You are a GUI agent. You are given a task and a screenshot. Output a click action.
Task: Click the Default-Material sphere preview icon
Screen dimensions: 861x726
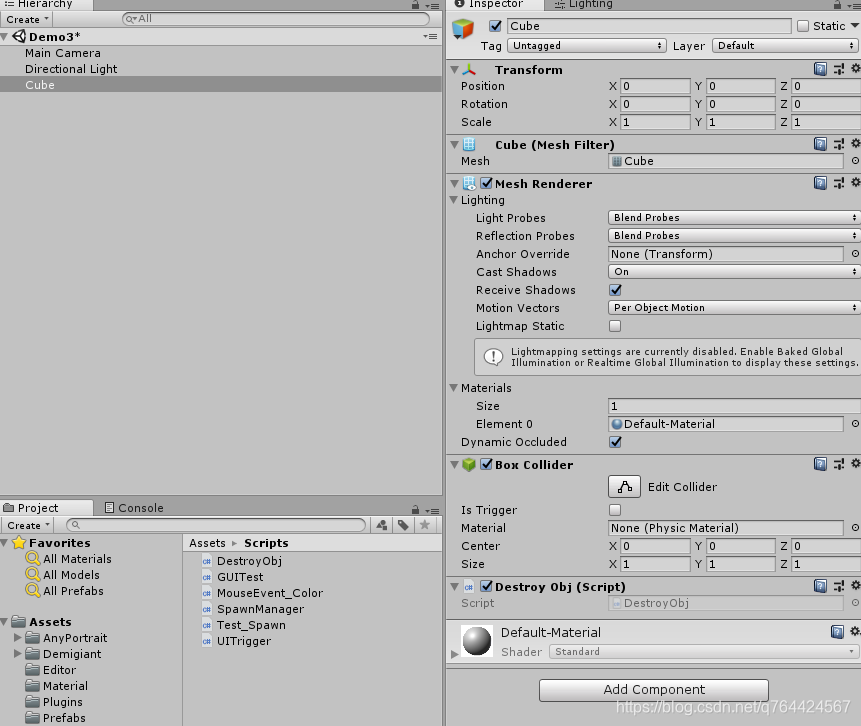pyautogui.click(x=477, y=642)
